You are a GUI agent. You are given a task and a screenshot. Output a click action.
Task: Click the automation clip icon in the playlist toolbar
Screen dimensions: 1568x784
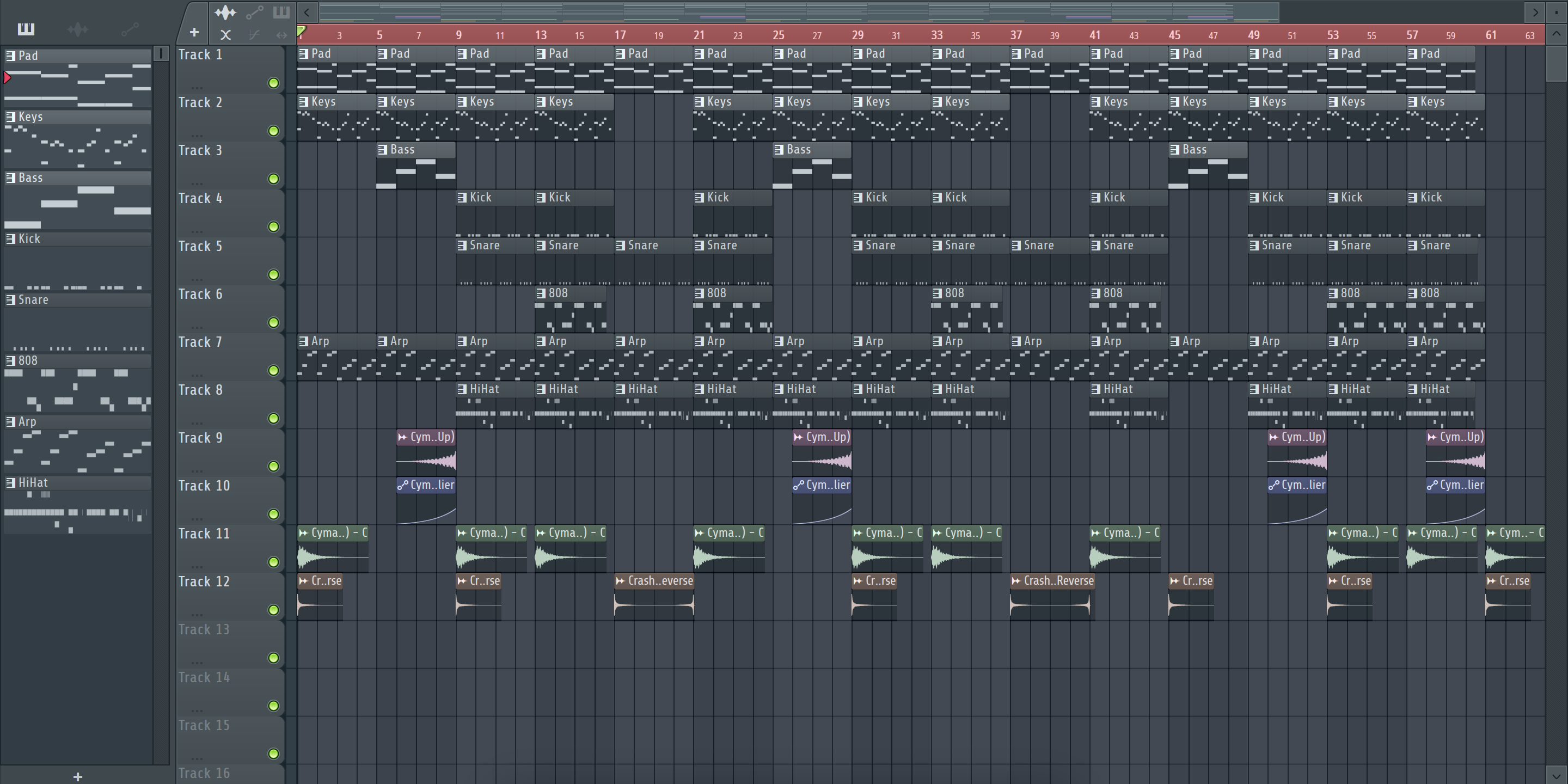(x=254, y=11)
